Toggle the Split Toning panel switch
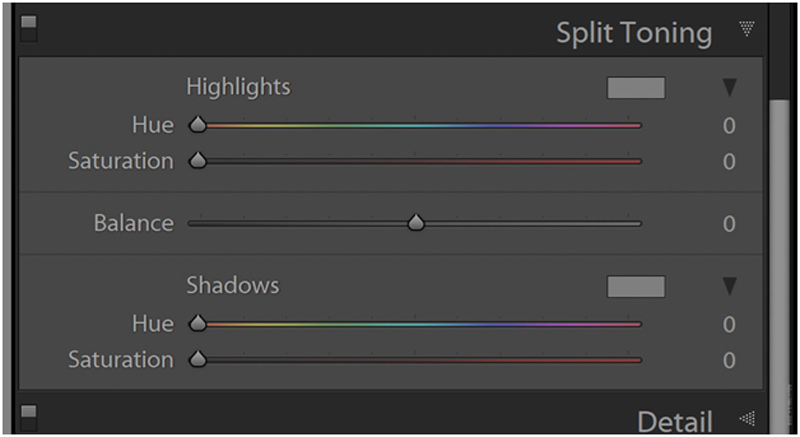This screenshot has width=800, height=437. coord(28,28)
